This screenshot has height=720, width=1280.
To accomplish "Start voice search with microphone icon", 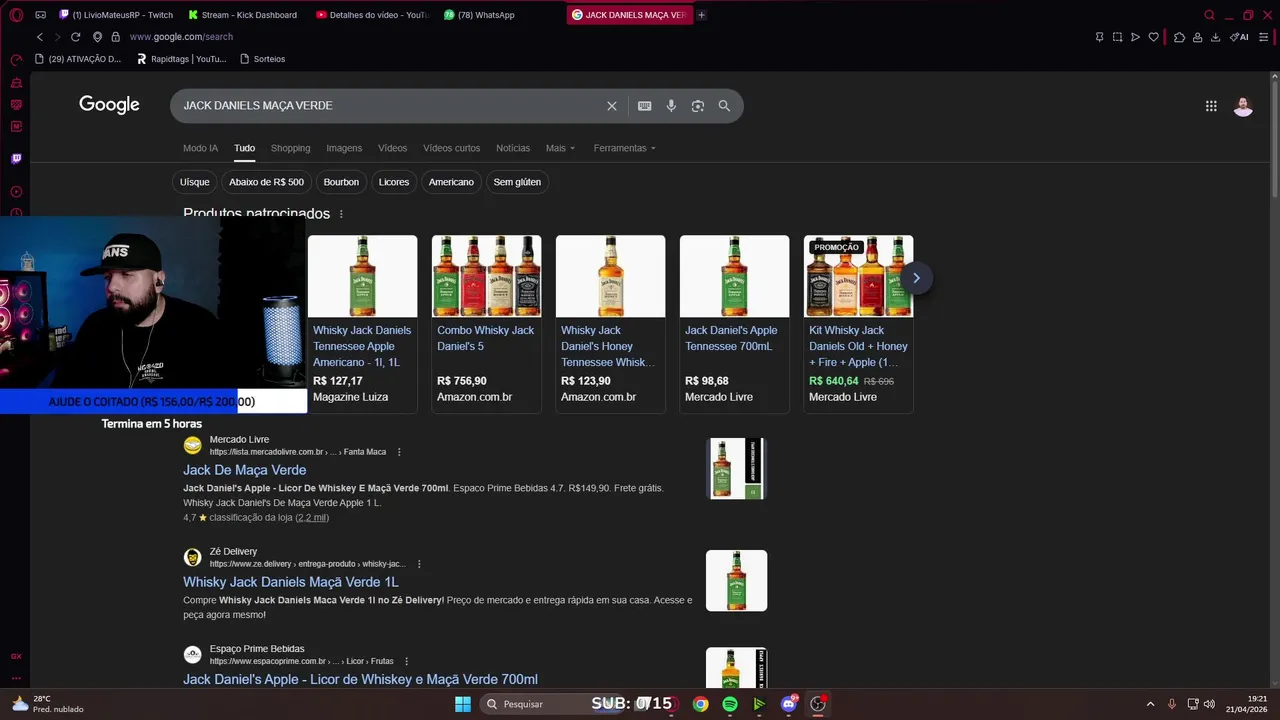I will pos(671,106).
